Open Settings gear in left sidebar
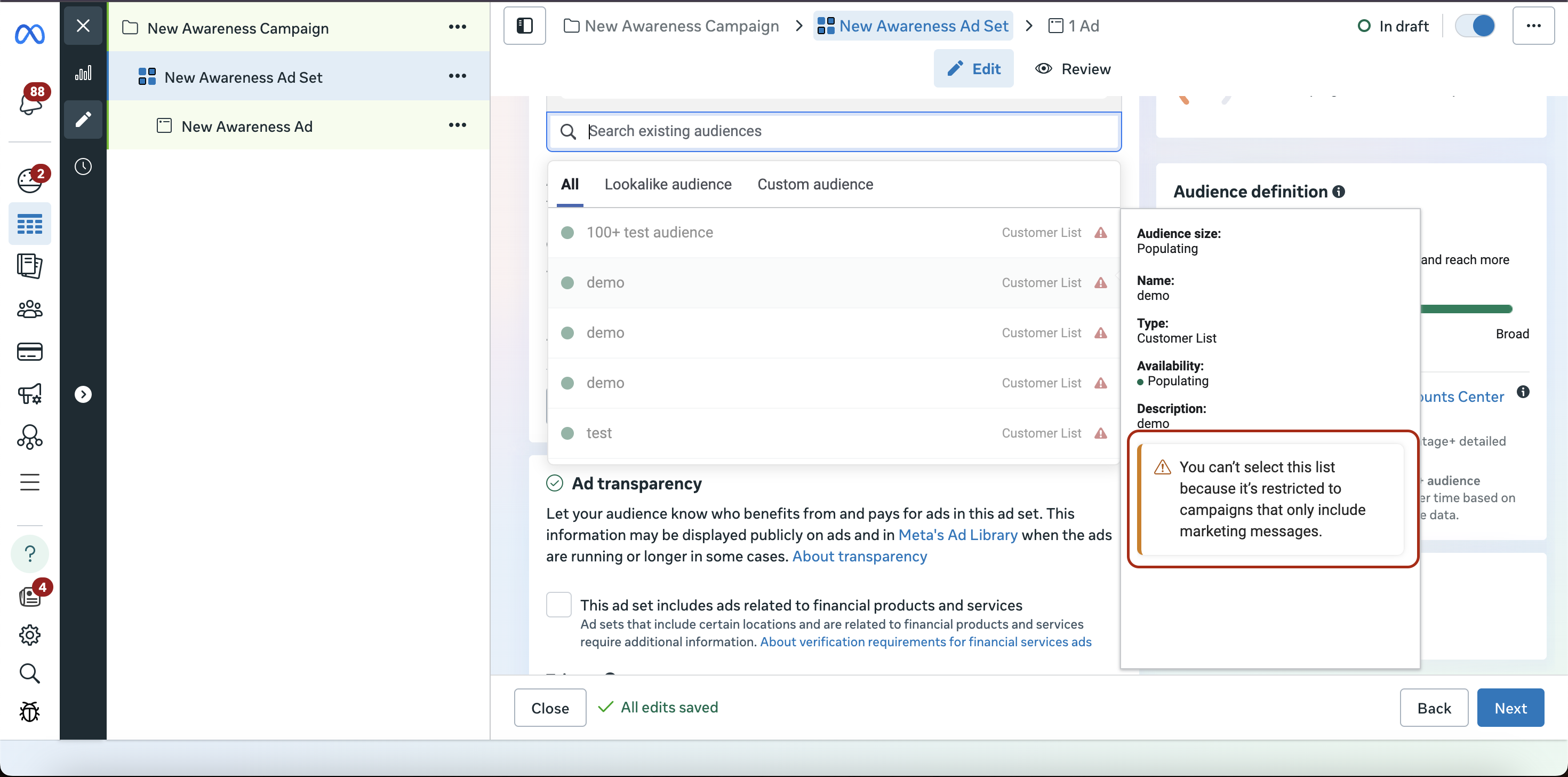The width and height of the screenshot is (1568, 777). 29,635
